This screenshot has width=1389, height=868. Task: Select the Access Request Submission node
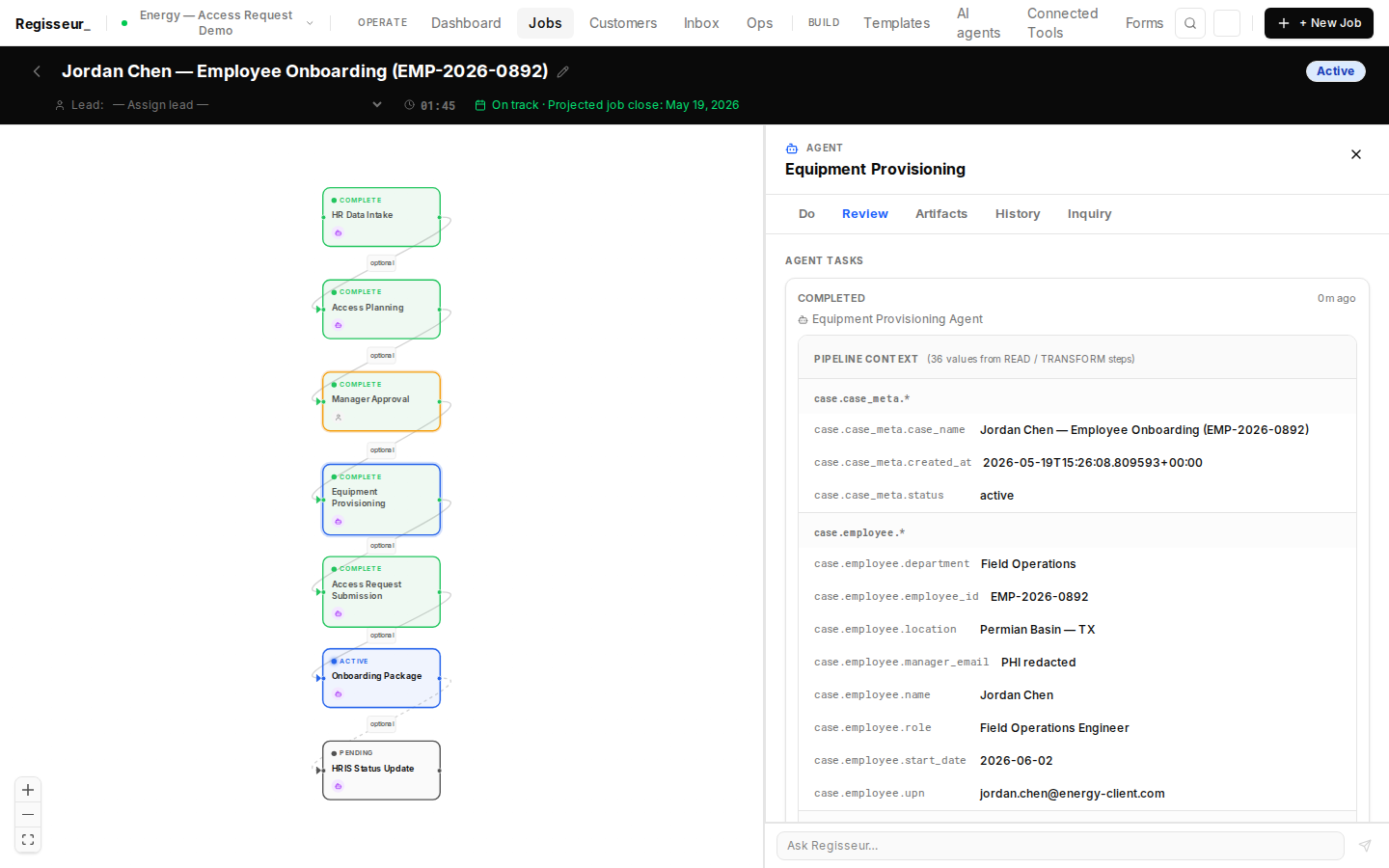381,592
